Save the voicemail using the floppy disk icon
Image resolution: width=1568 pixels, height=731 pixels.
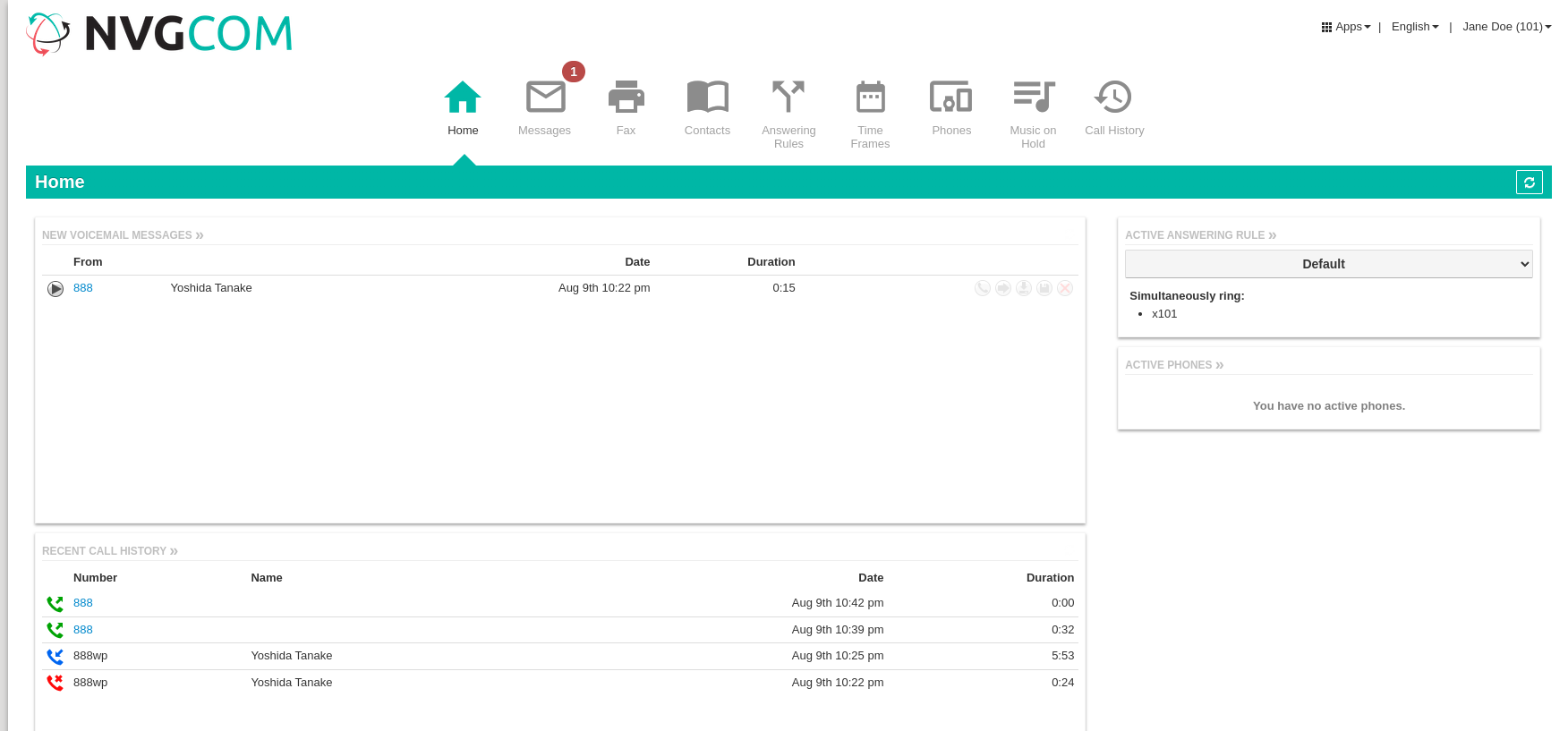click(1044, 288)
